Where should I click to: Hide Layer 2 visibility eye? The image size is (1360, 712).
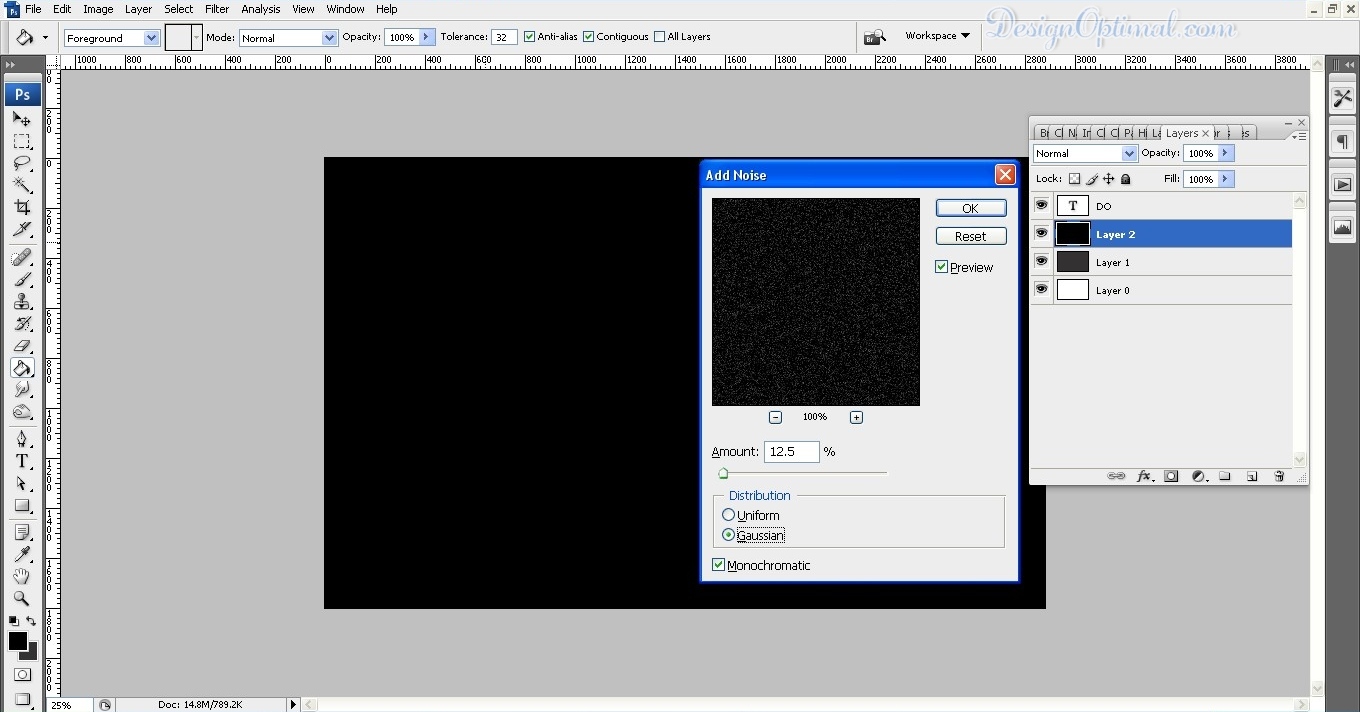1042,234
